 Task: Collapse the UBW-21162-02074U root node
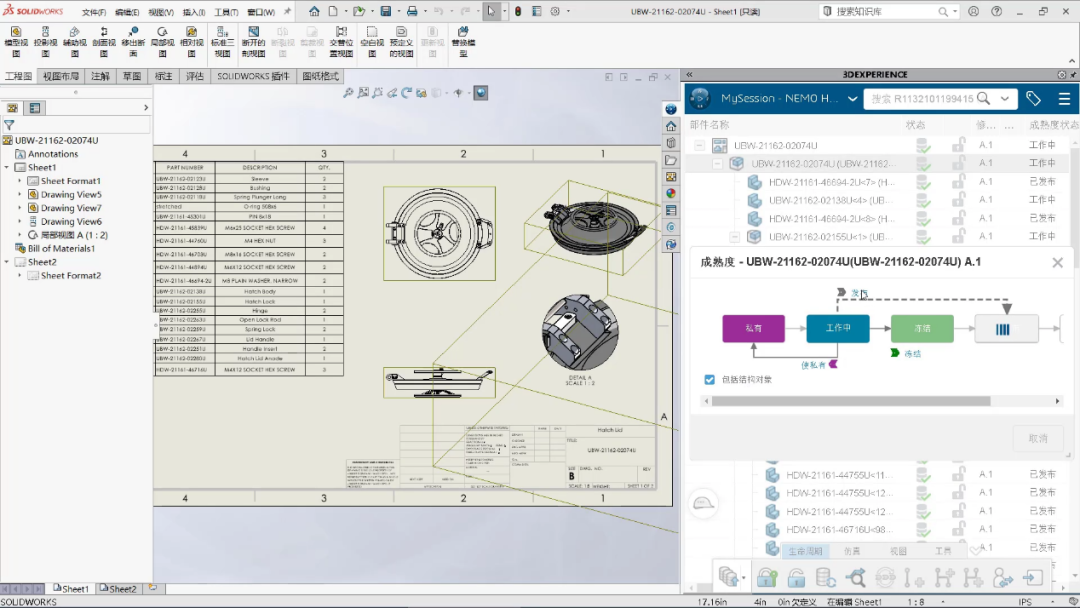click(700, 145)
